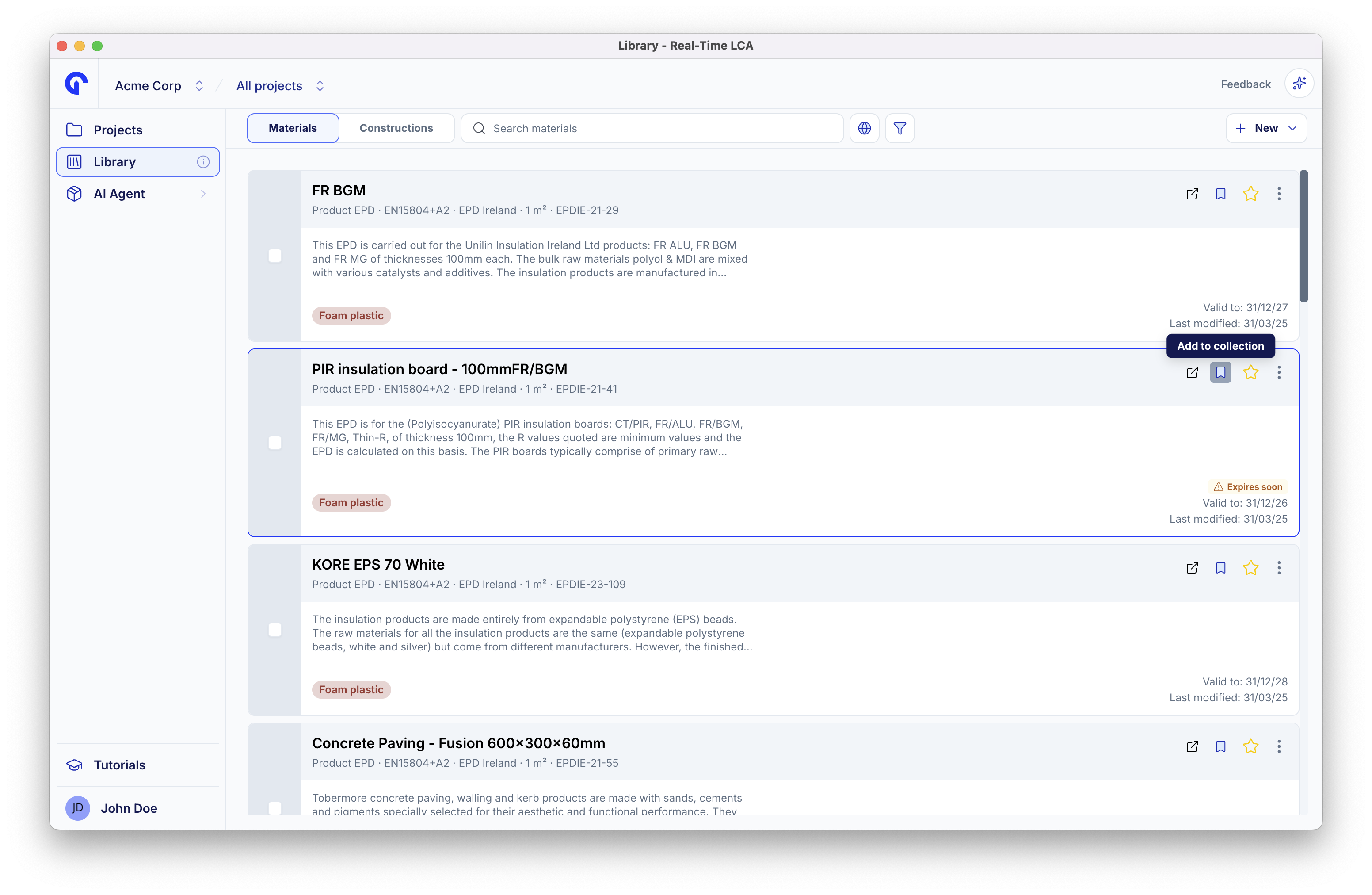This screenshot has width=1372, height=895.
Task: Star KORE EPS 70 White
Action: click(x=1250, y=568)
